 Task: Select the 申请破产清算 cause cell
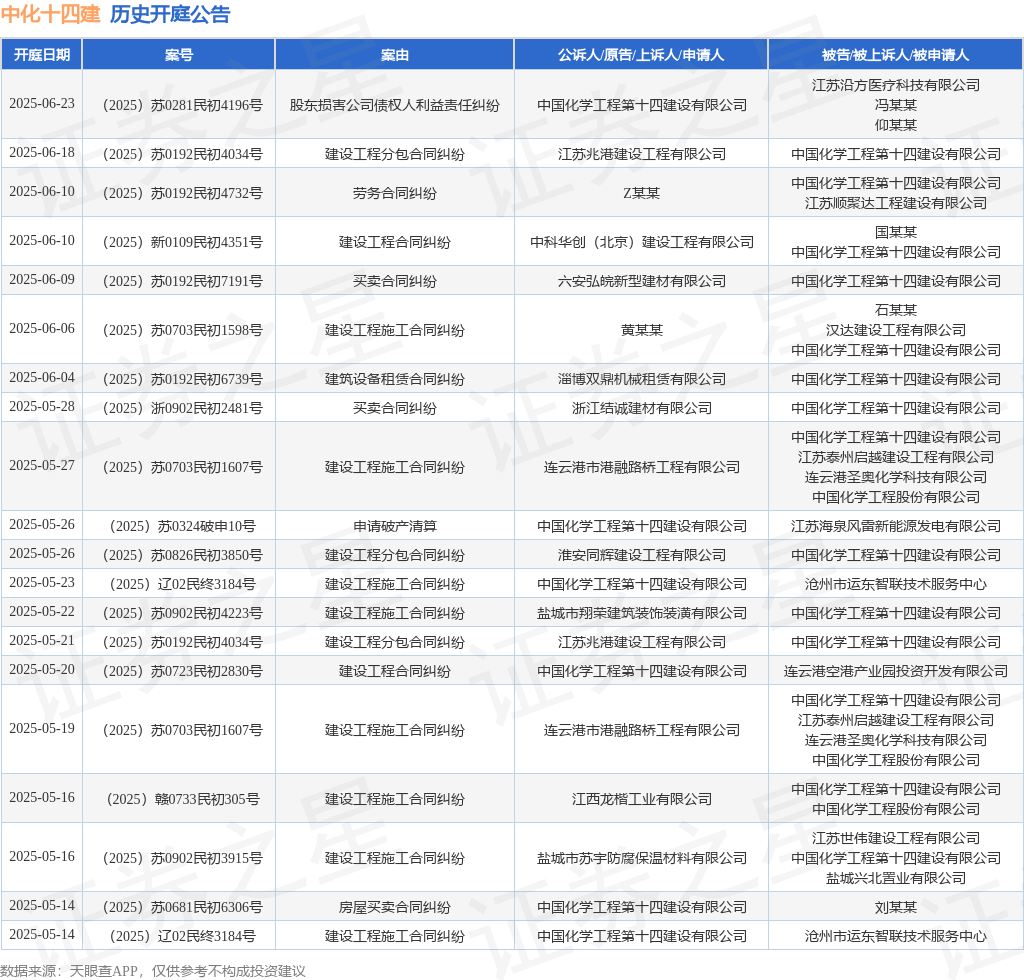(394, 526)
